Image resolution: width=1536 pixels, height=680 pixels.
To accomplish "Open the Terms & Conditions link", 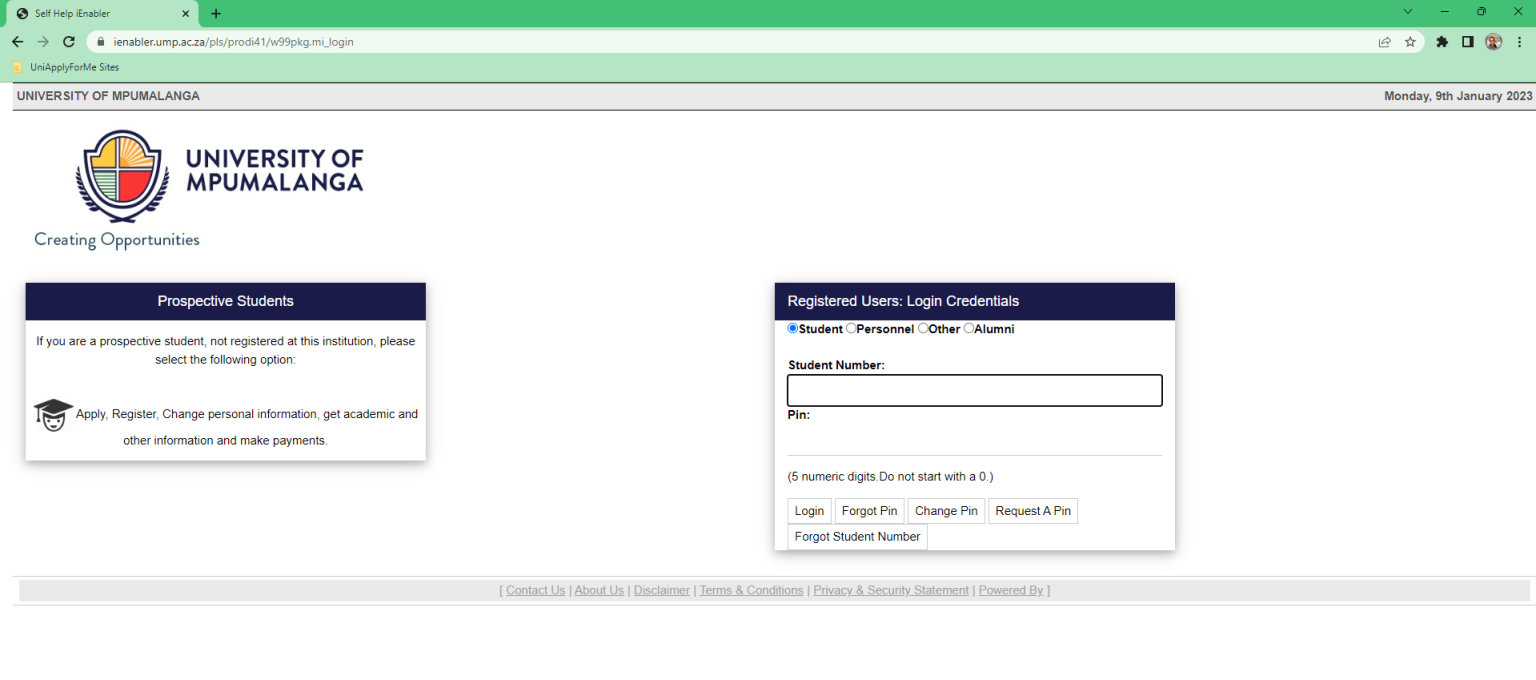I will pos(751,590).
